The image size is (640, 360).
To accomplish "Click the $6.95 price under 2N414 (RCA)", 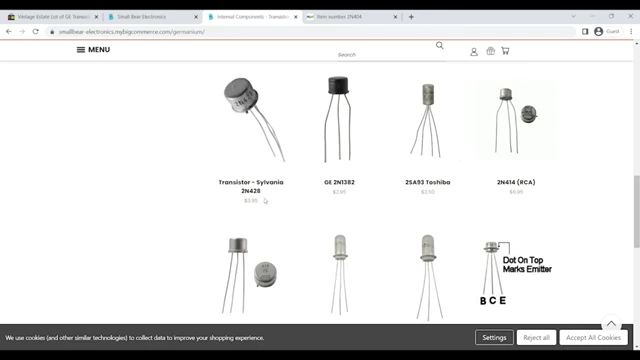I will coord(516,192).
